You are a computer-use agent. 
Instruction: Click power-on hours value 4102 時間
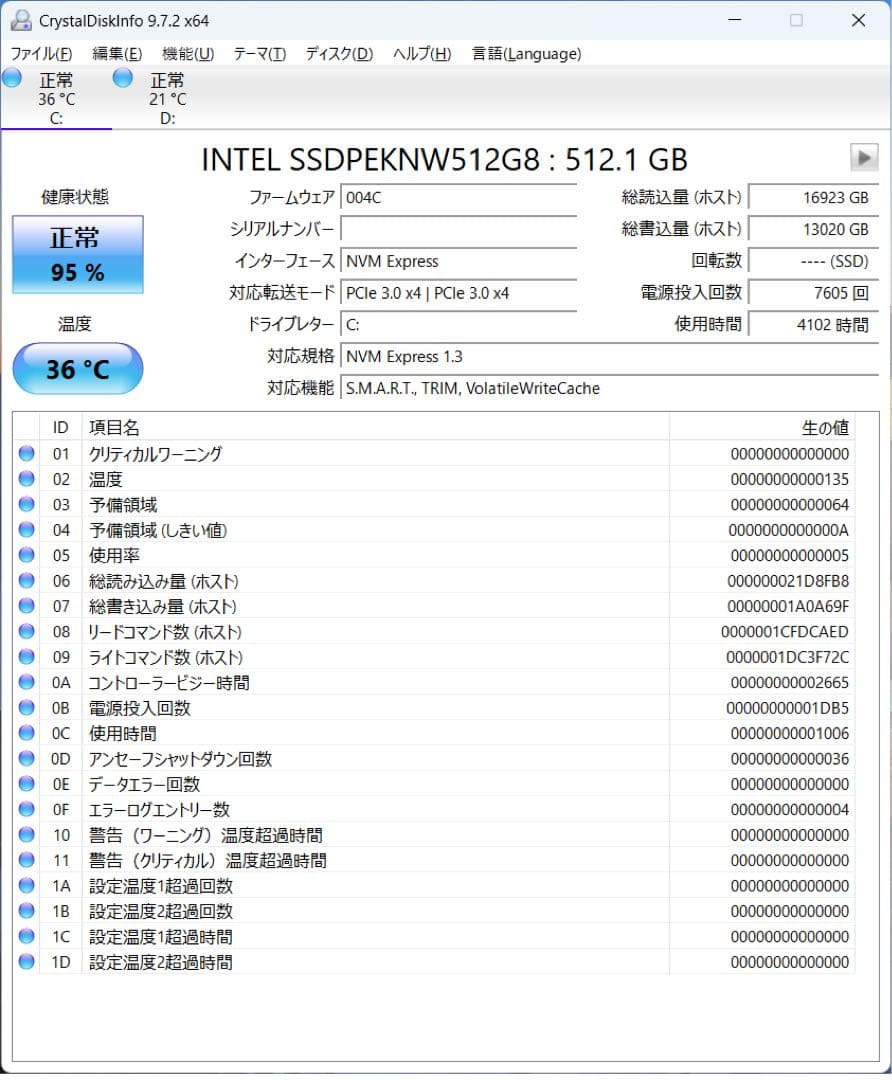[x=813, y=324]
